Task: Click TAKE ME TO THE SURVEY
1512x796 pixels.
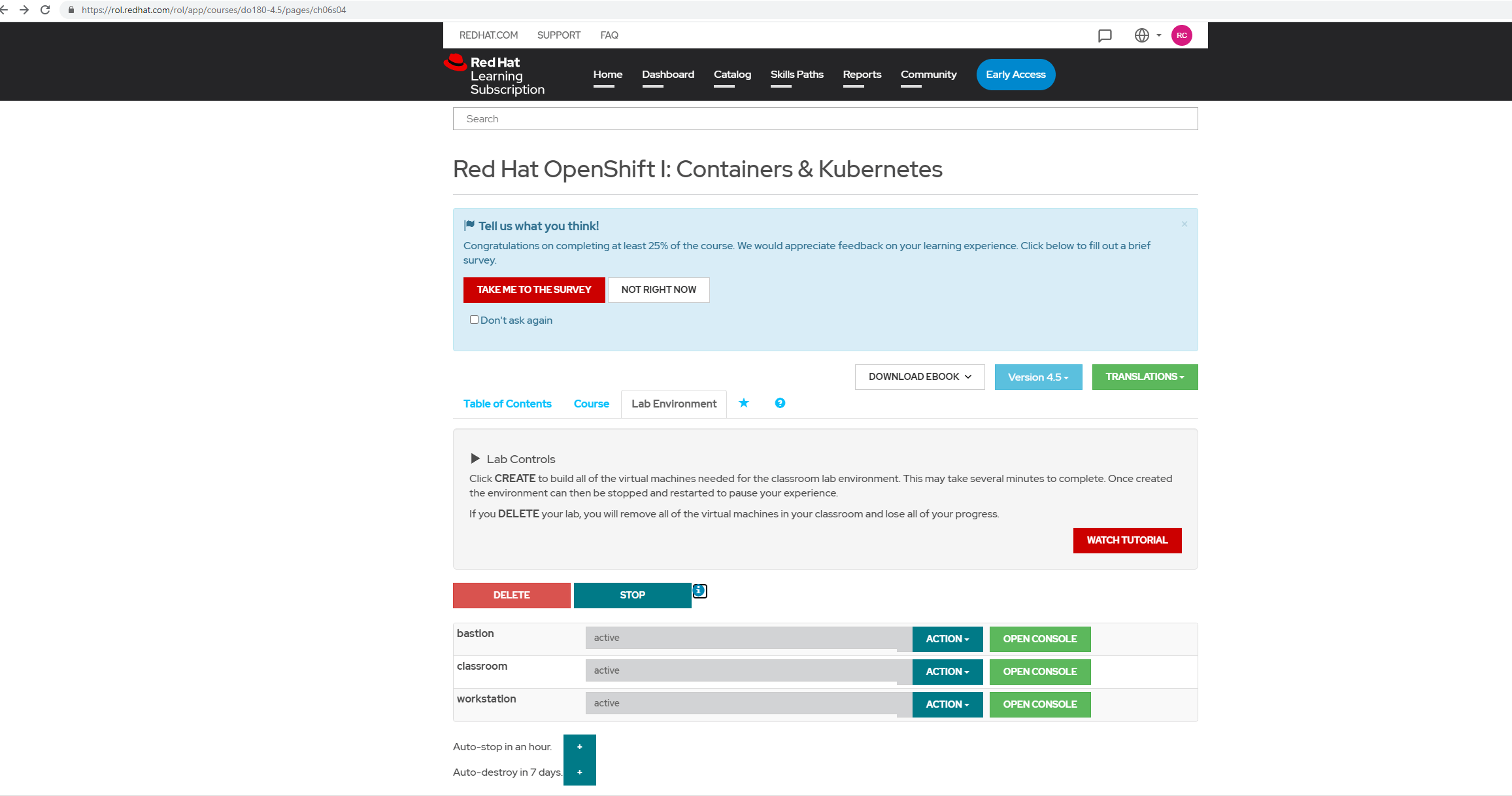Action: (533, 290)
